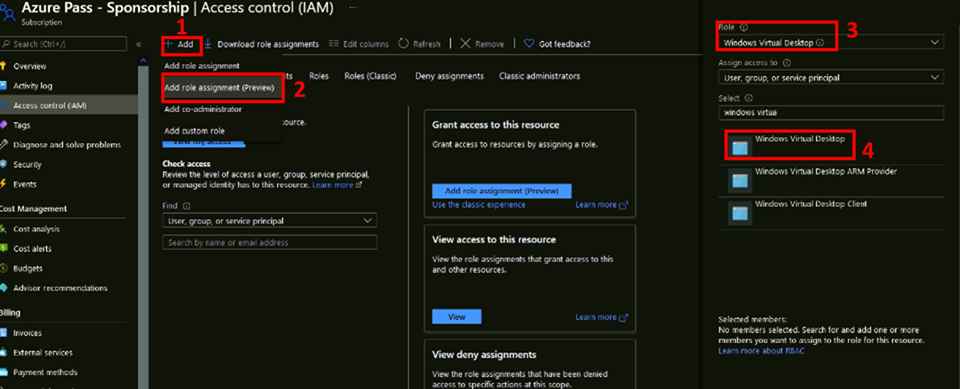Open Diagnose and solve problems wrench icon
The image size is (960, 389).
tap(3, 145)
